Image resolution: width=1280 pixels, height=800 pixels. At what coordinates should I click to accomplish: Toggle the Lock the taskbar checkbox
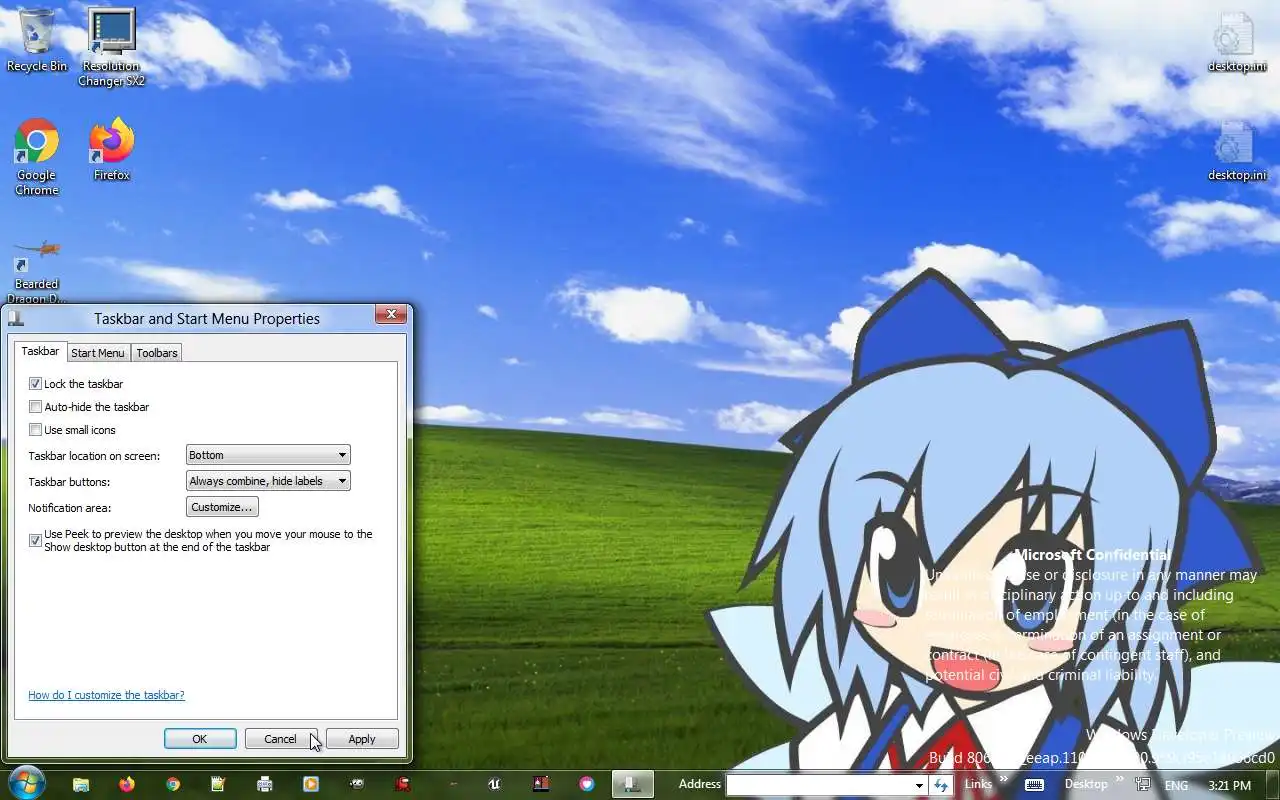click(36, 384)
